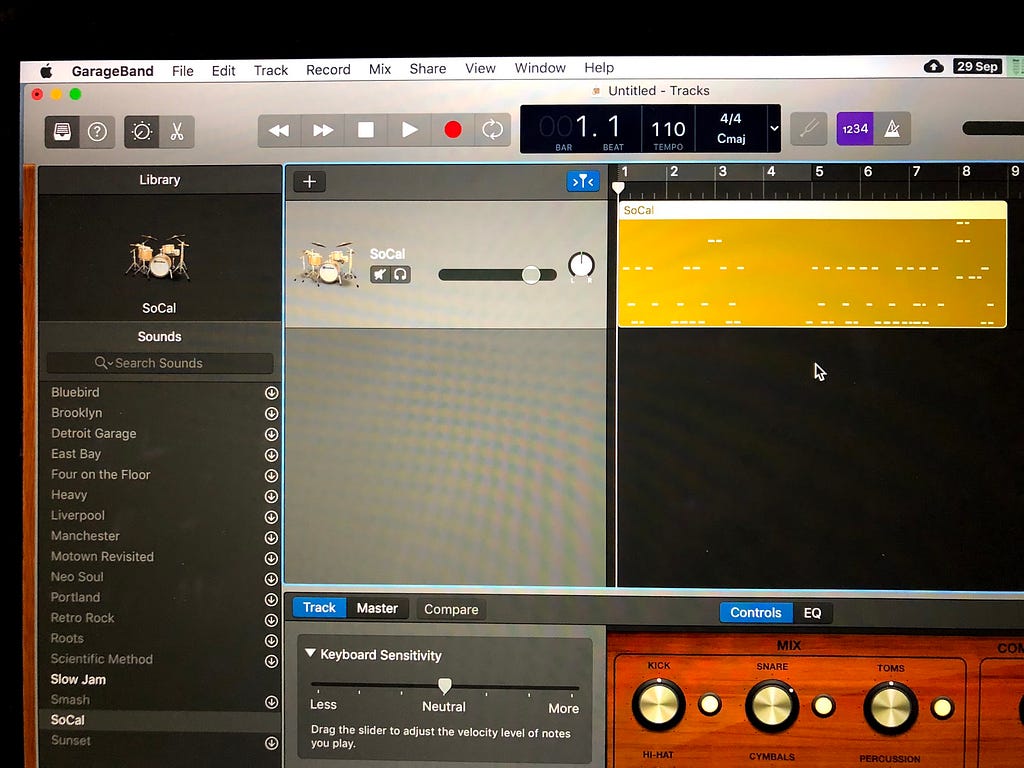The image size is (1024, 768).
Task: Open the Editors scissors button
Action: pos(176,132)
